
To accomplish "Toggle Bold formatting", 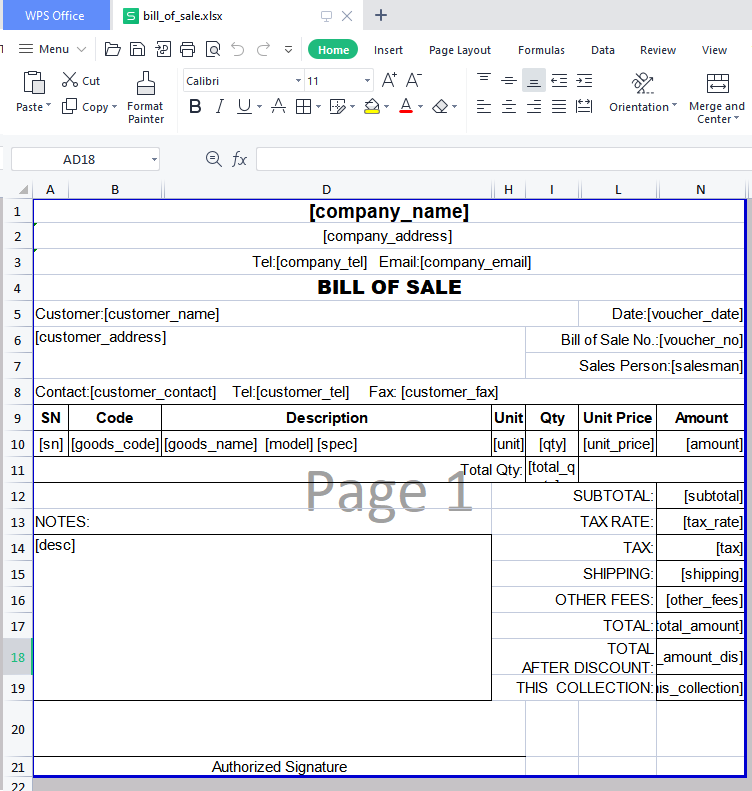I will pos(195,107).
